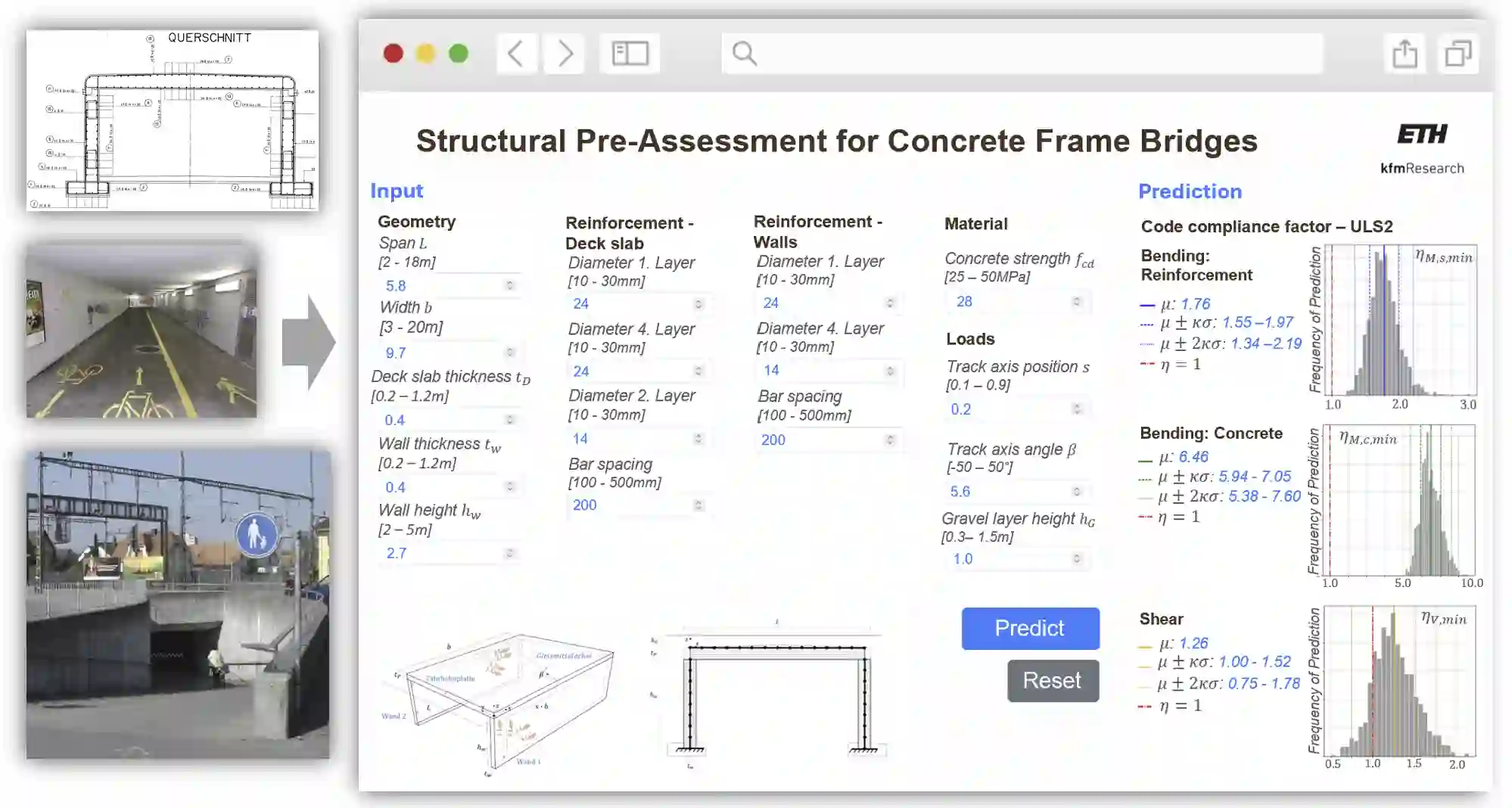Click the Width b stepper arrows
The image size is (1512, 808).
coord(509,353)
